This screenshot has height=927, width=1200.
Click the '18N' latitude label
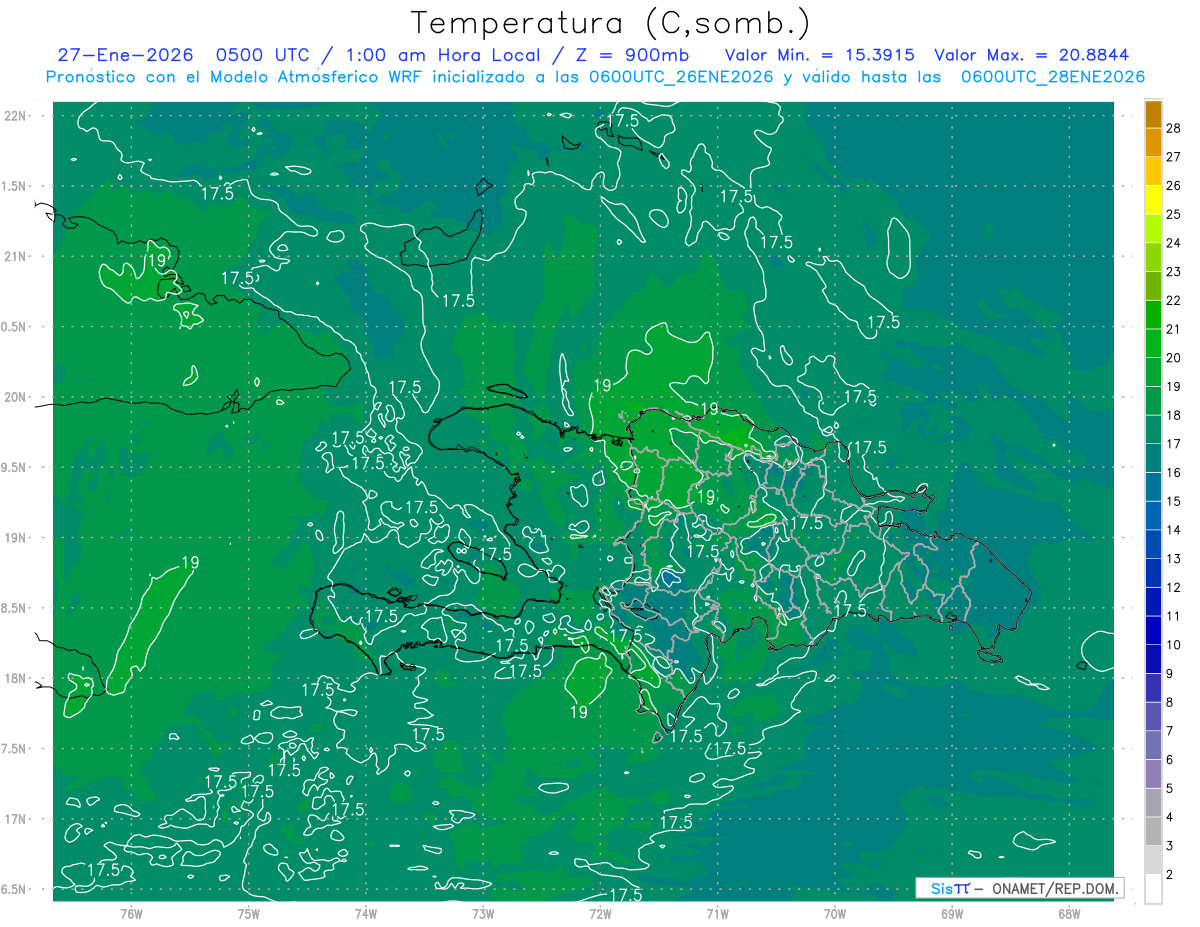click(16, 679)
